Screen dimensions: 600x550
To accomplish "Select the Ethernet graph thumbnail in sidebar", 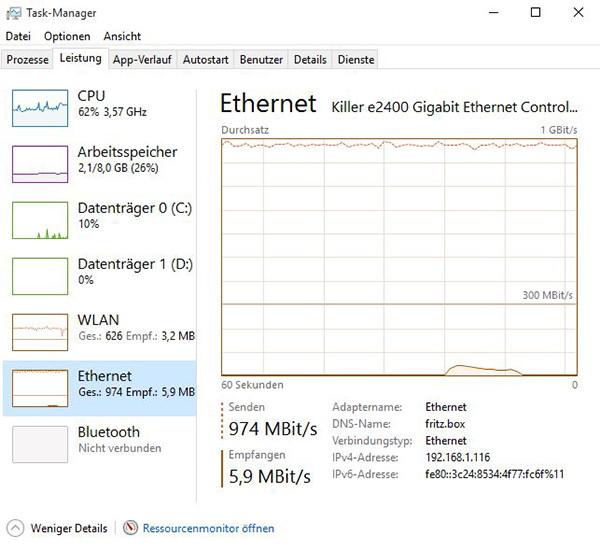I will point(40,388).
